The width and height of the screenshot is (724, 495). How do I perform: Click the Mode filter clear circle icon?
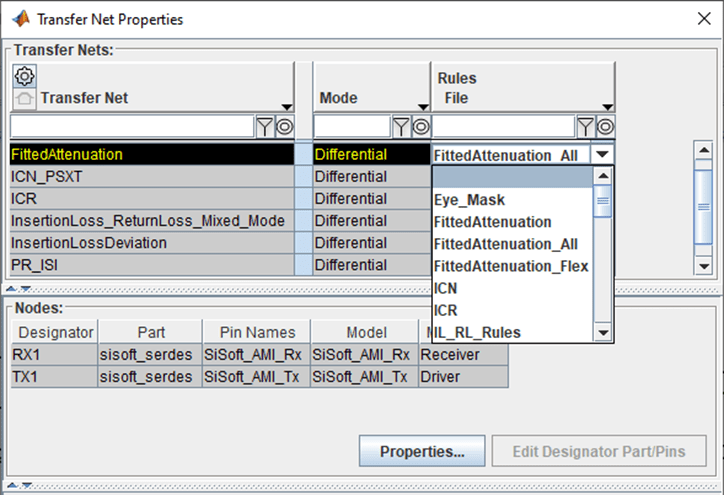click(421, 126)
